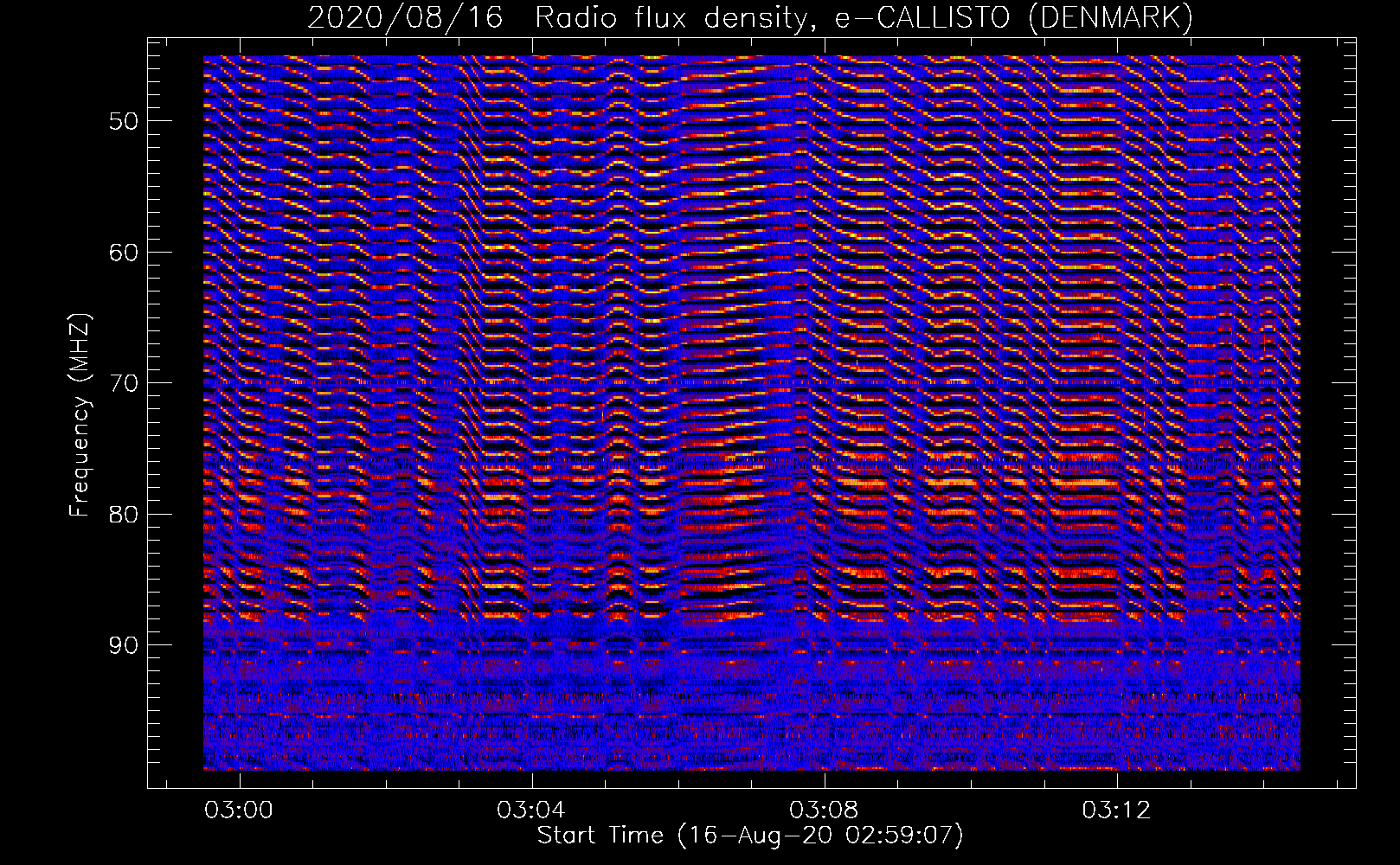Image resolution: width=1400 pixels, height=865 pixels.
Task: Click the "03:04" time tick label
Action: [530, 810]
